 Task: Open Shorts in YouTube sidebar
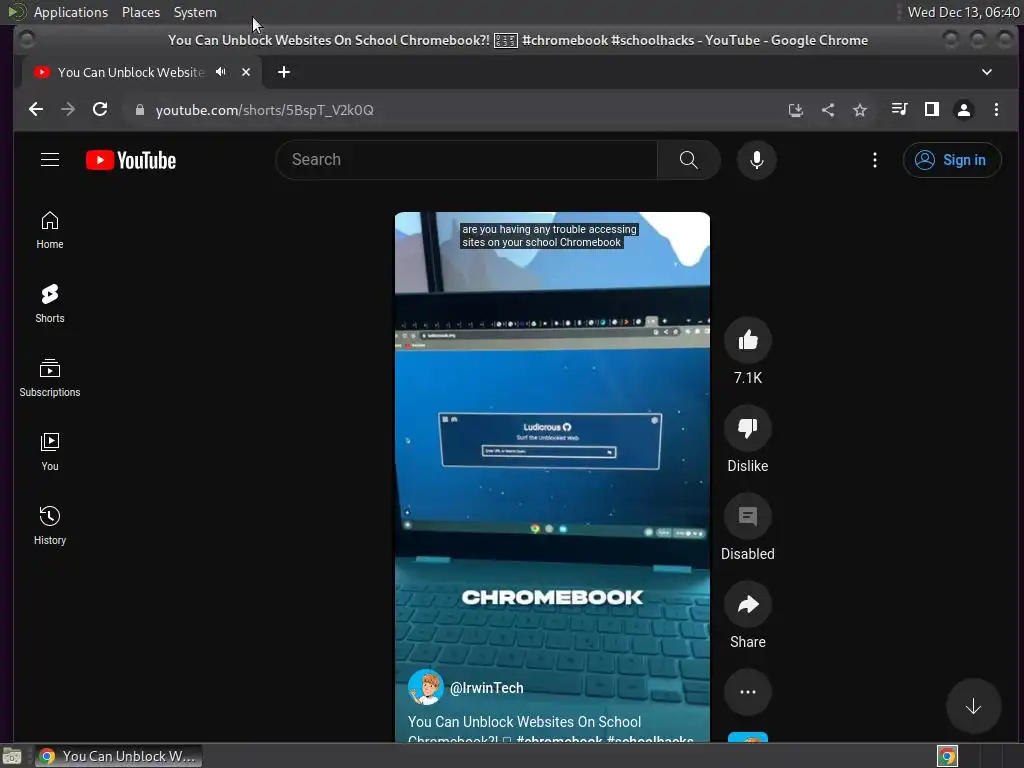(x=50, y=304)
